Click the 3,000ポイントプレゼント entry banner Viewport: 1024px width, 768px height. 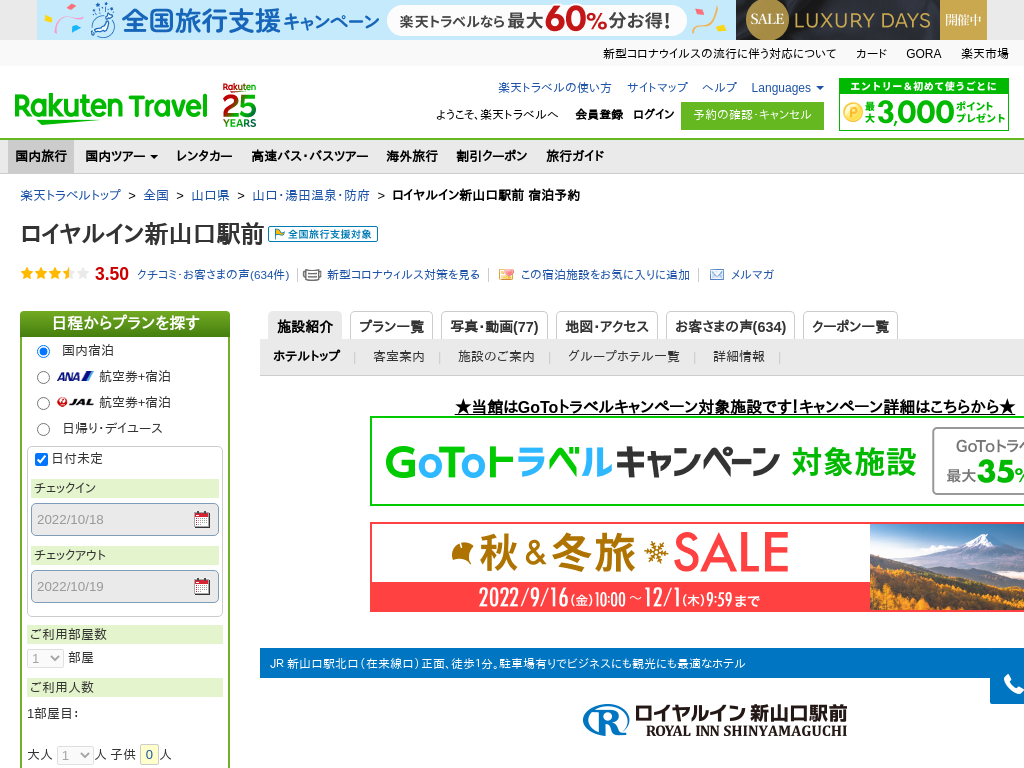[x=923, y=104]
